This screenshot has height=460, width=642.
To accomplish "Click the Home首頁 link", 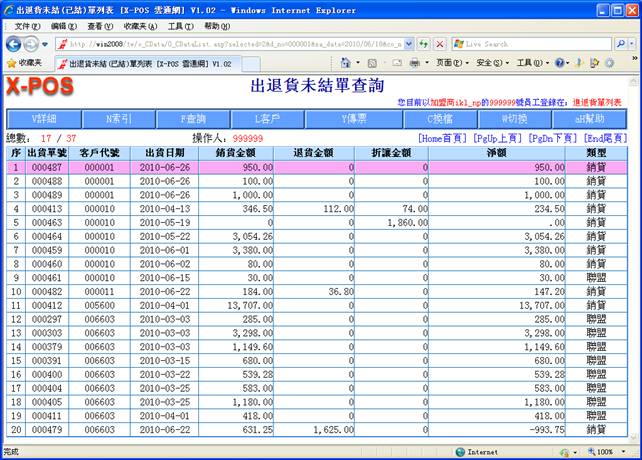I will click(x=445, y=138).
